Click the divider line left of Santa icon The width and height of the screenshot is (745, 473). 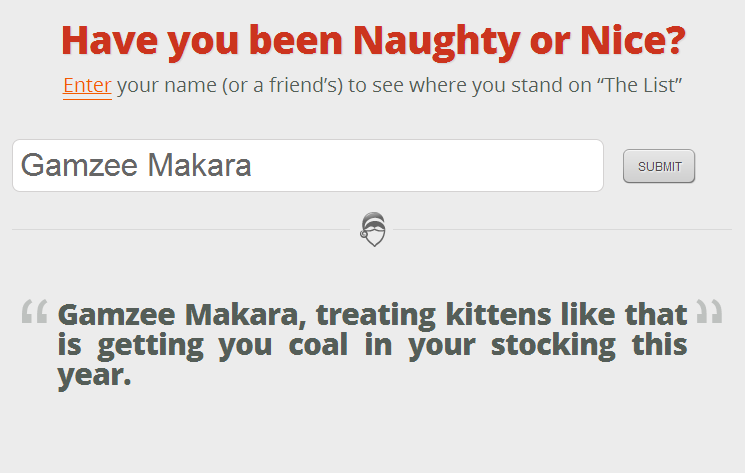click(181, 229)
